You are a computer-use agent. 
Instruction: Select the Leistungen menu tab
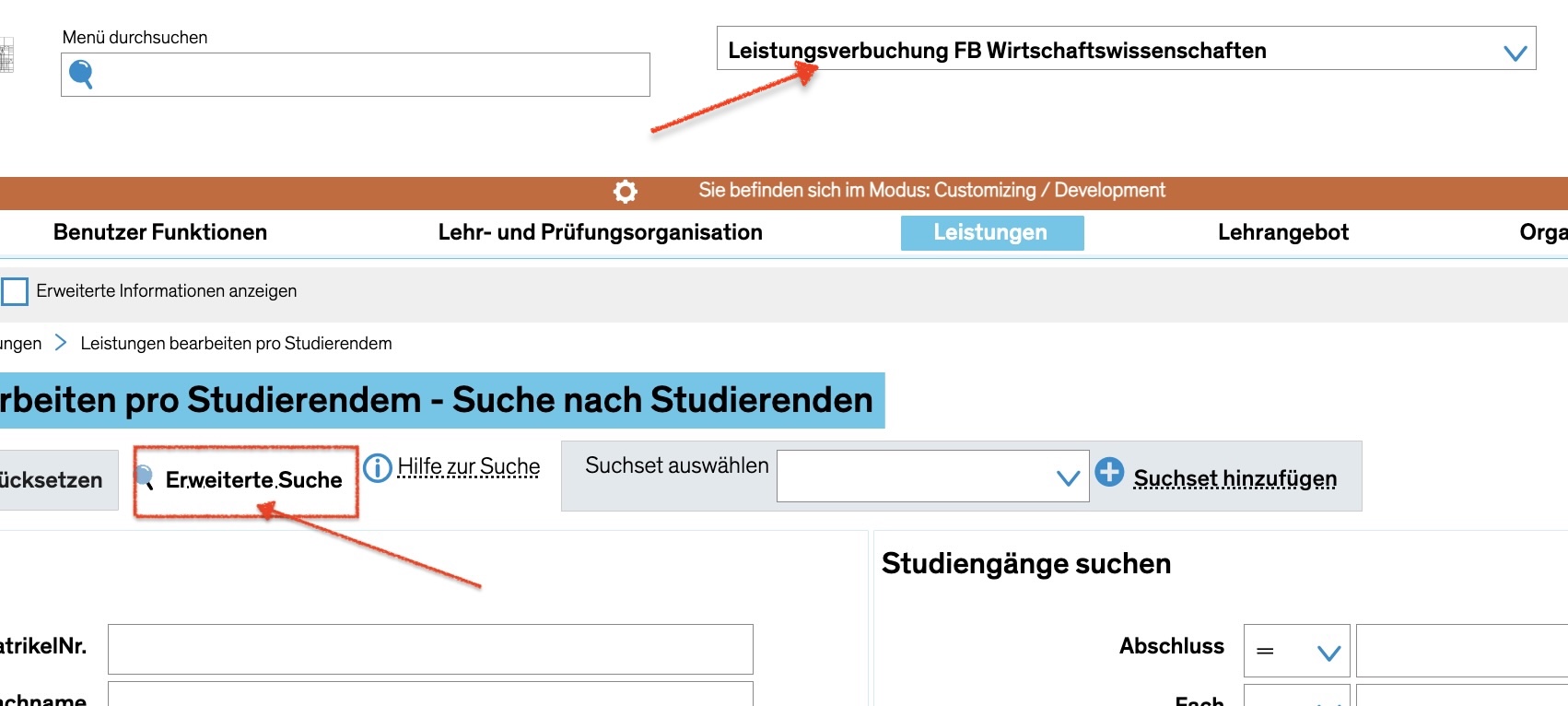tap(991, 232)
